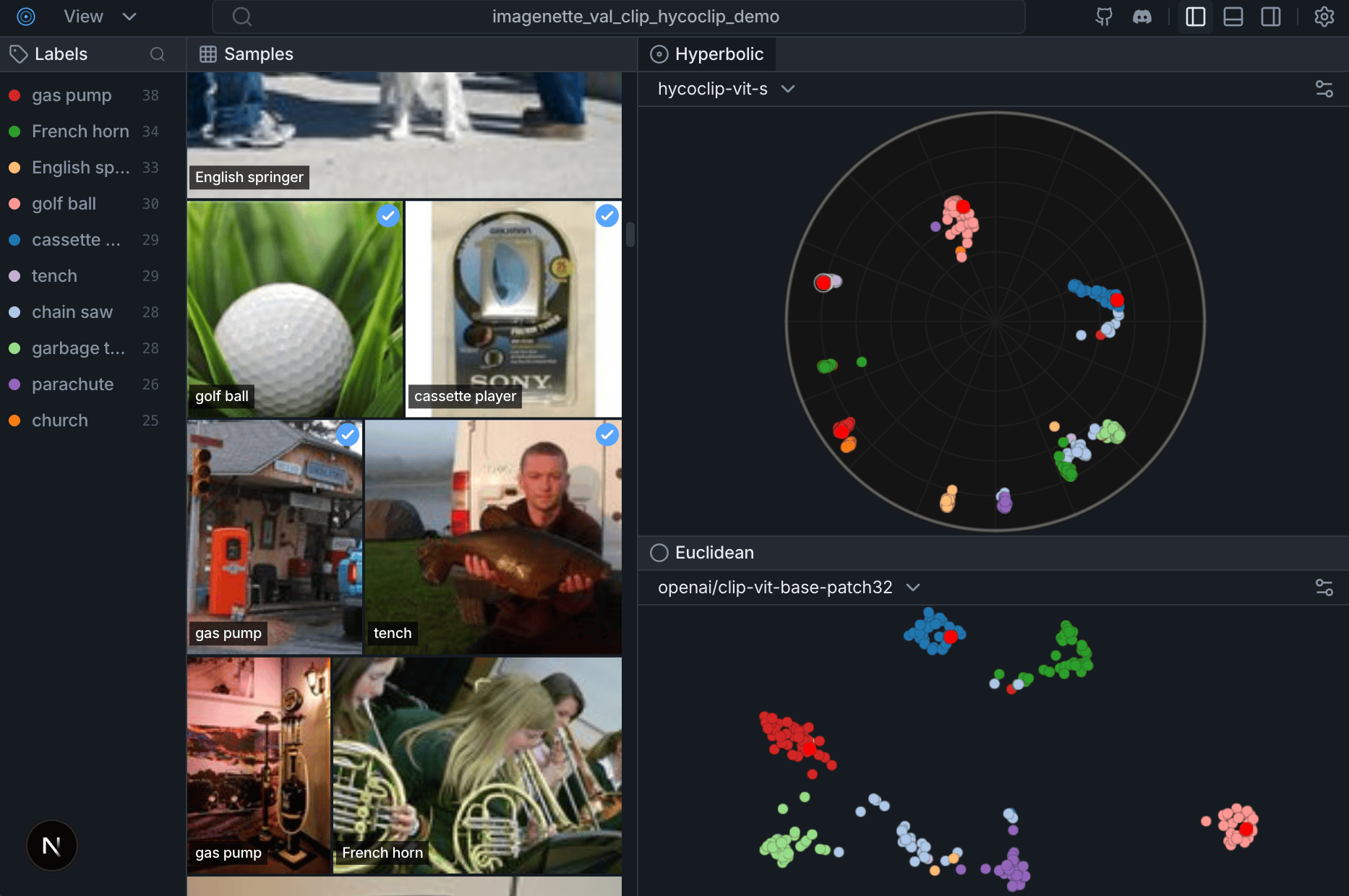The width and height of the screenshot is (1349, 896).
Task: Select the Samples tab
Action: 246,53
